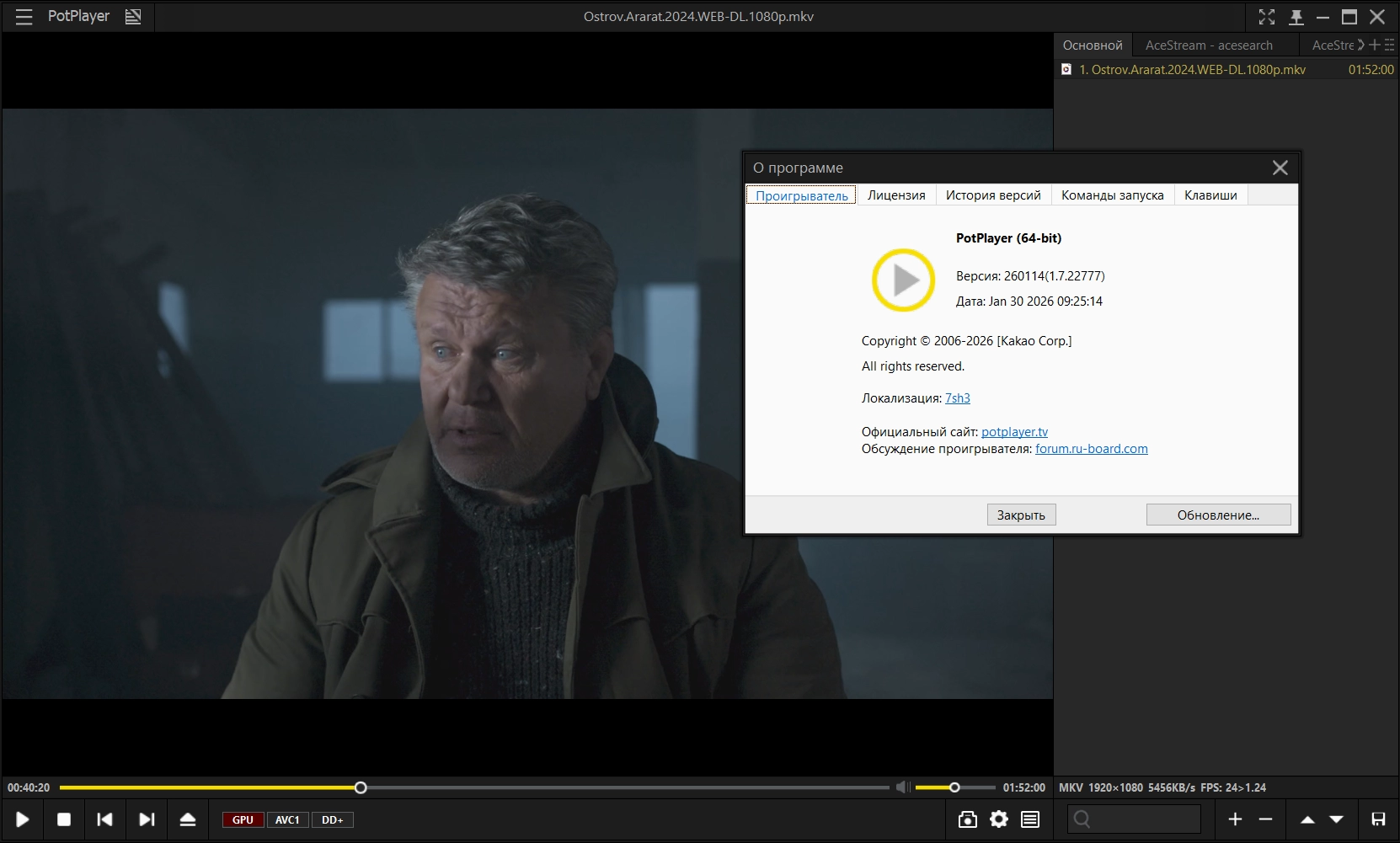Switch to the Лицензия tab
1400x843 pixels.
(896, 195)
